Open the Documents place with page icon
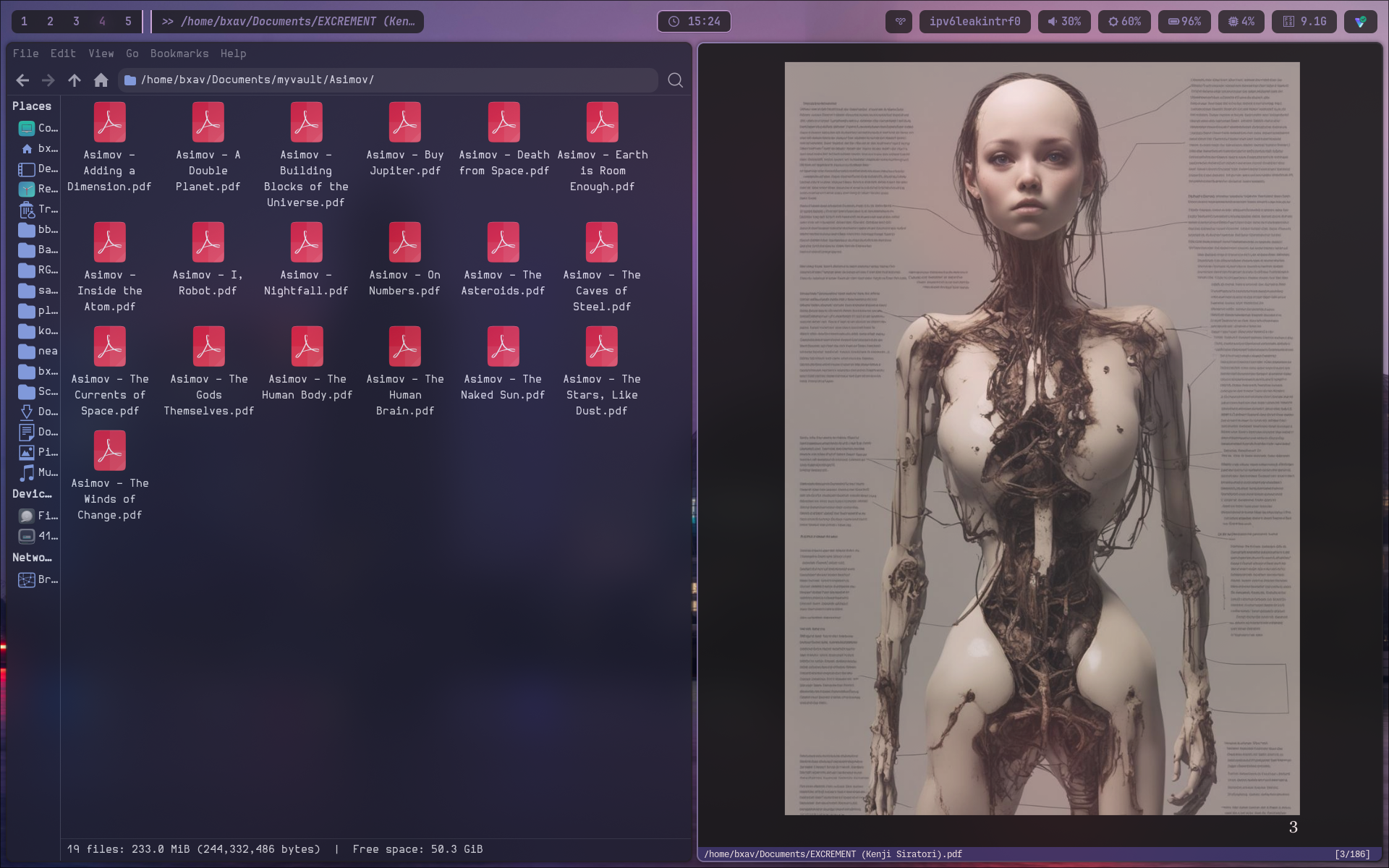 pos(38,432)
